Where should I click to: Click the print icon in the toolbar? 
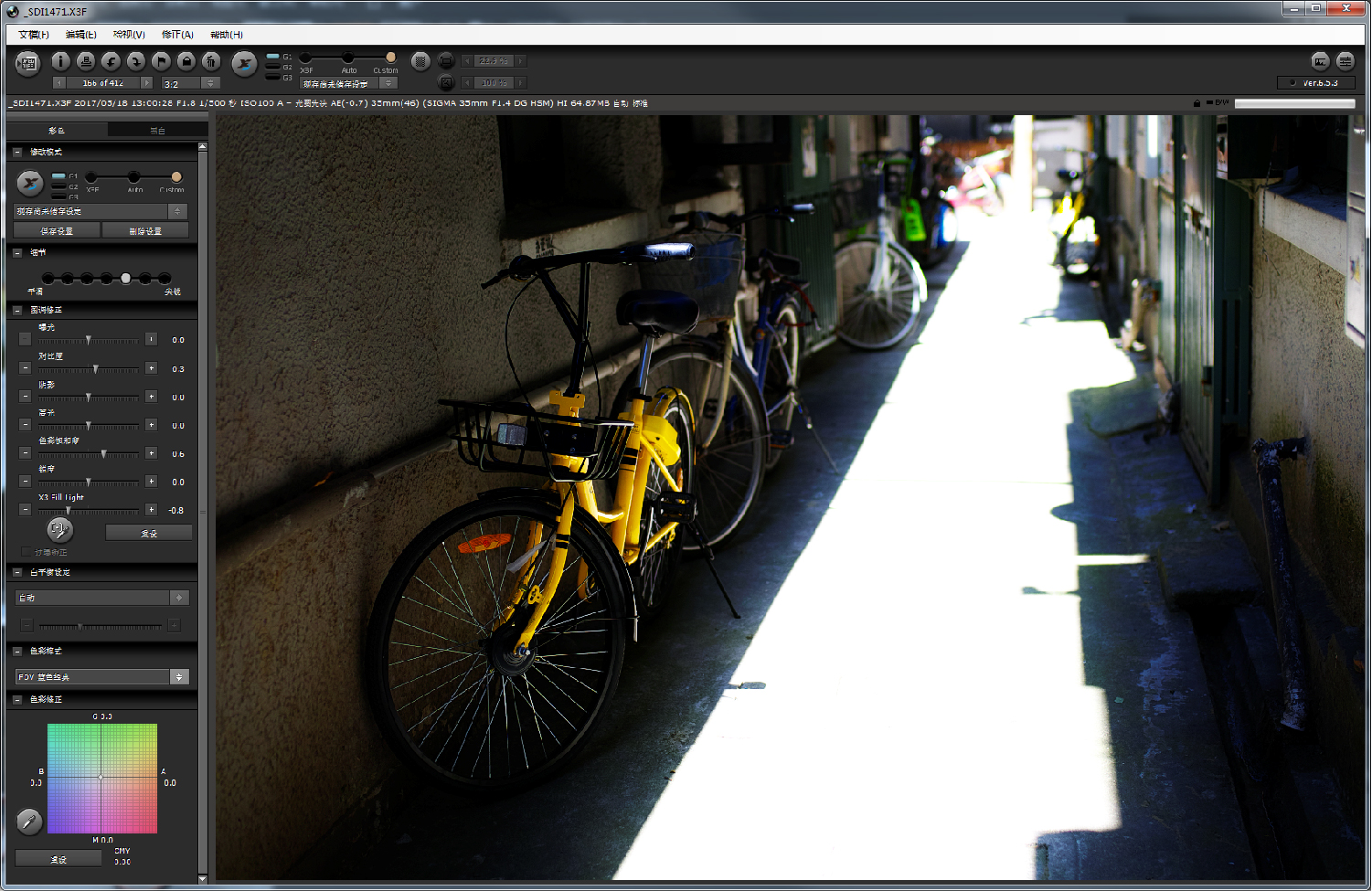(x=86, y=61)
